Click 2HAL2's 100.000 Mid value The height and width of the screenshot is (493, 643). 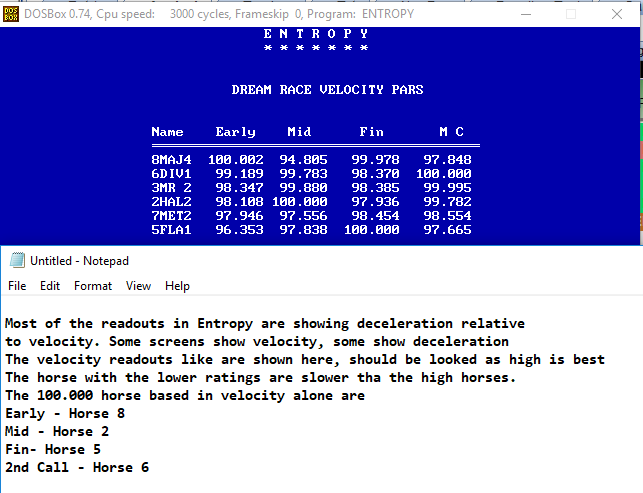300,201
